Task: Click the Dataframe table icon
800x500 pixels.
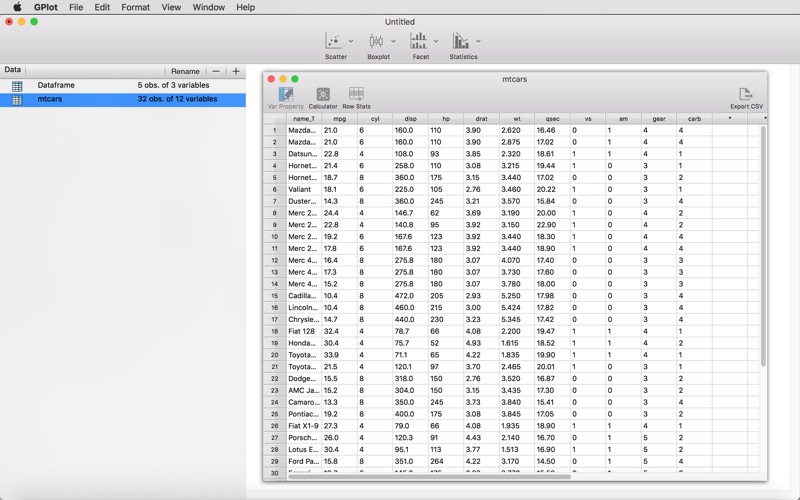Action: click(x=17, y=86)
